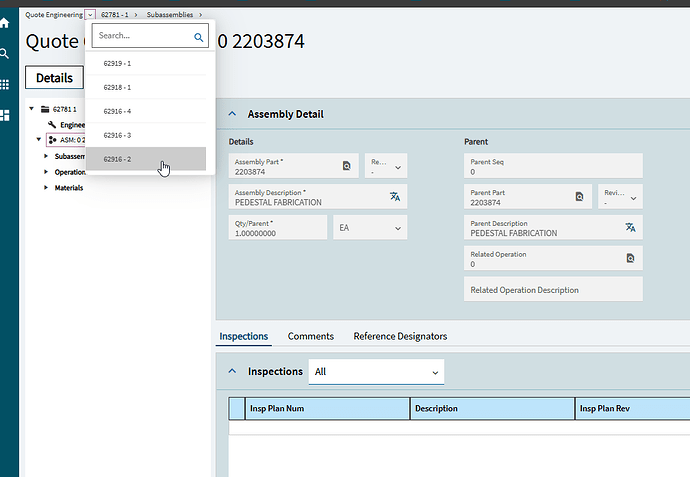Collapse the ASM tree node

[x=39, y=139]
